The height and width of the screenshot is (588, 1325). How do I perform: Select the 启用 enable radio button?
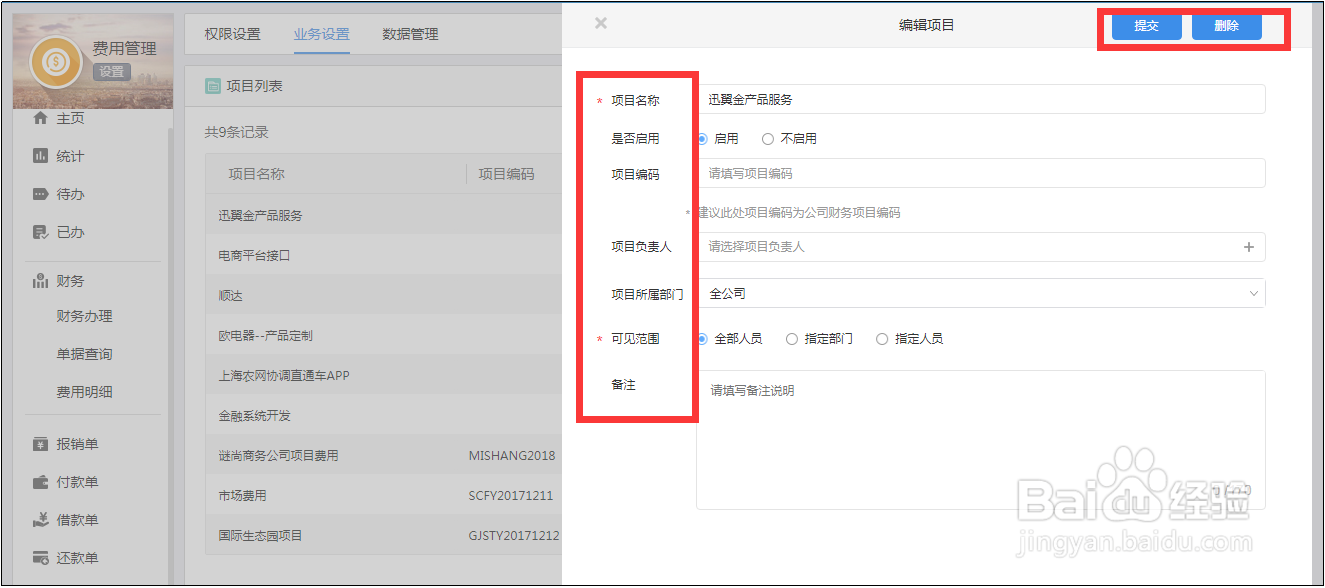click(705, 138)
